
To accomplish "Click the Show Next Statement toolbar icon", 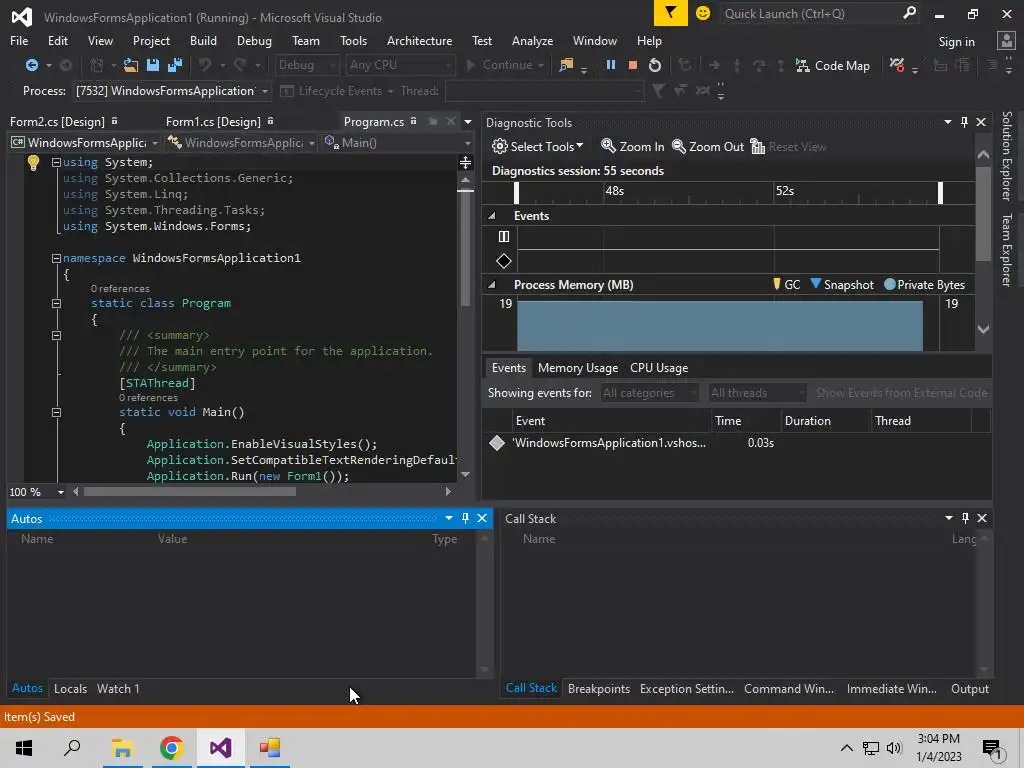I will point(714,65).
